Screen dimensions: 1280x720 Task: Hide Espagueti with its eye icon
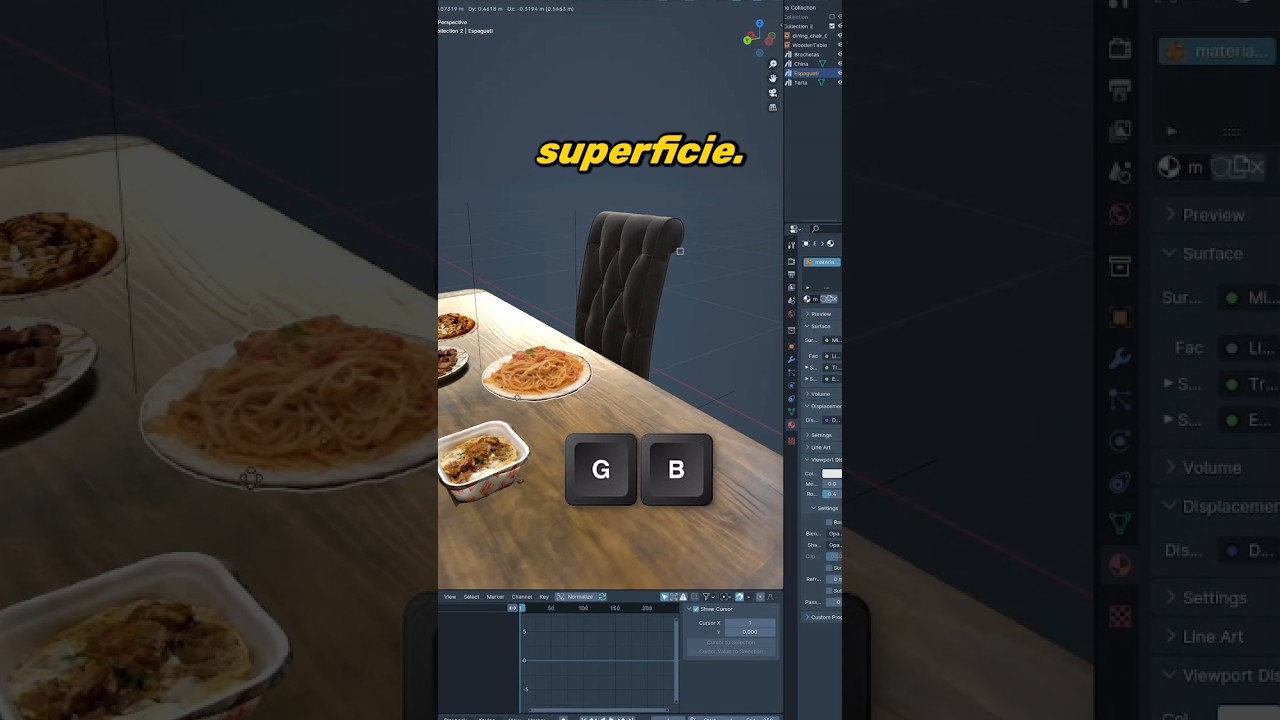tap(840, 73)
